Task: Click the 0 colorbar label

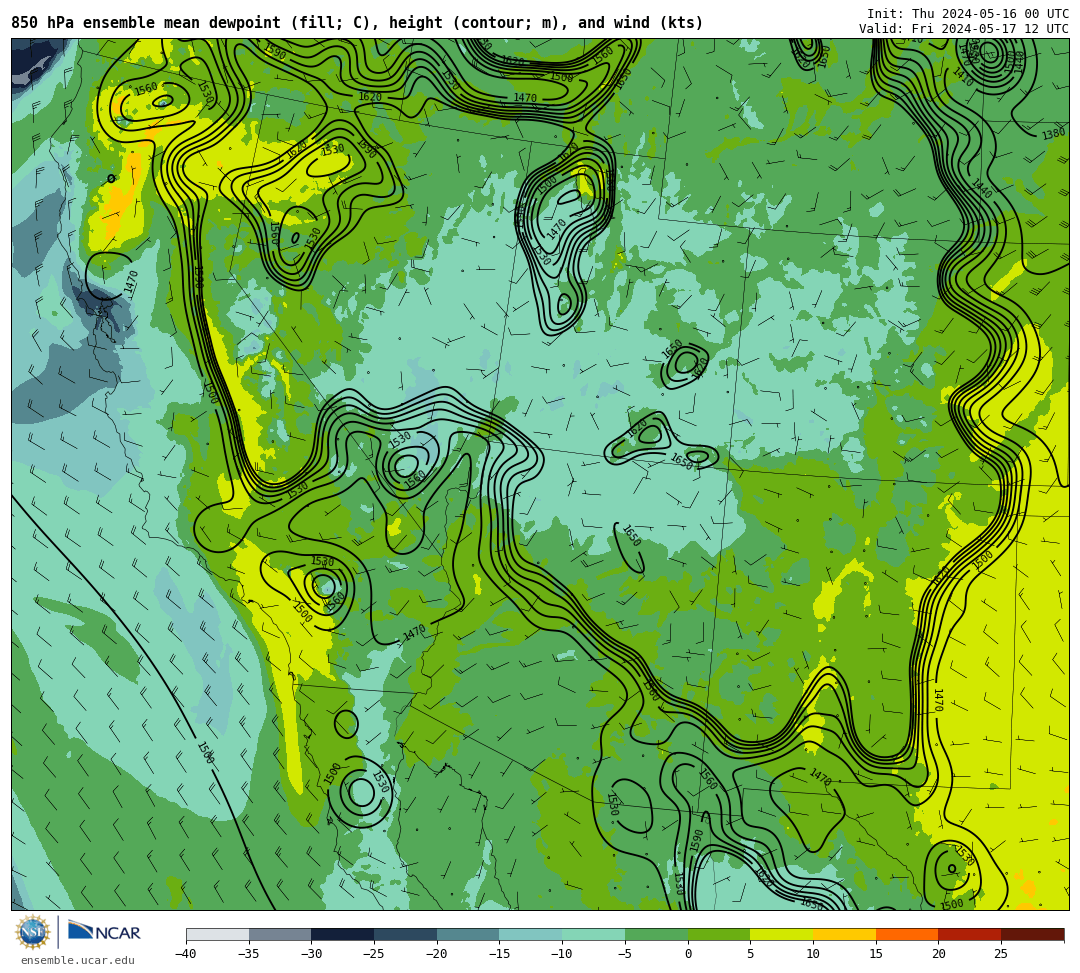Action: (688, 954)
